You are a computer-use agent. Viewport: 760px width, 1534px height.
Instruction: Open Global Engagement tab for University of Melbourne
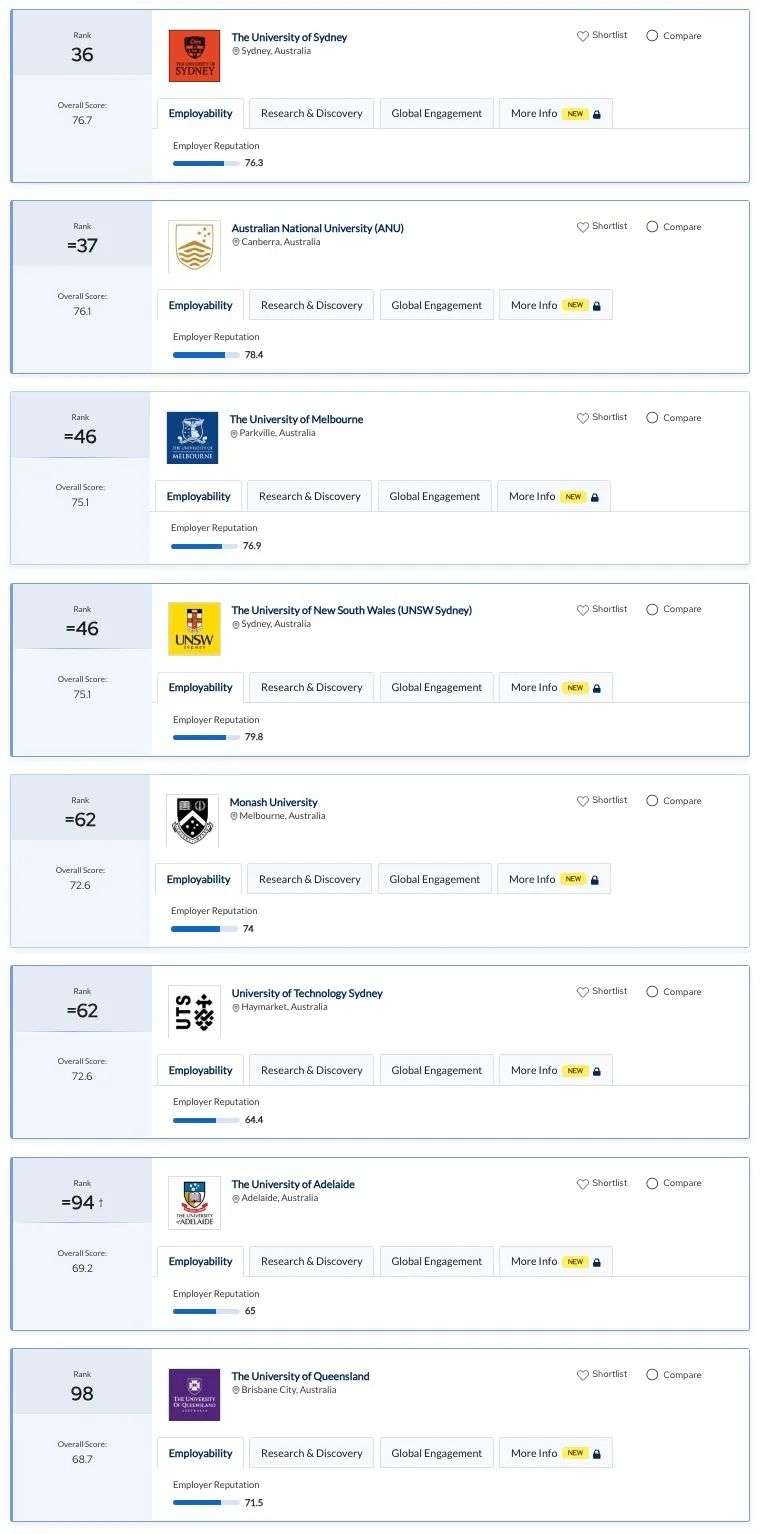(435, 496)
